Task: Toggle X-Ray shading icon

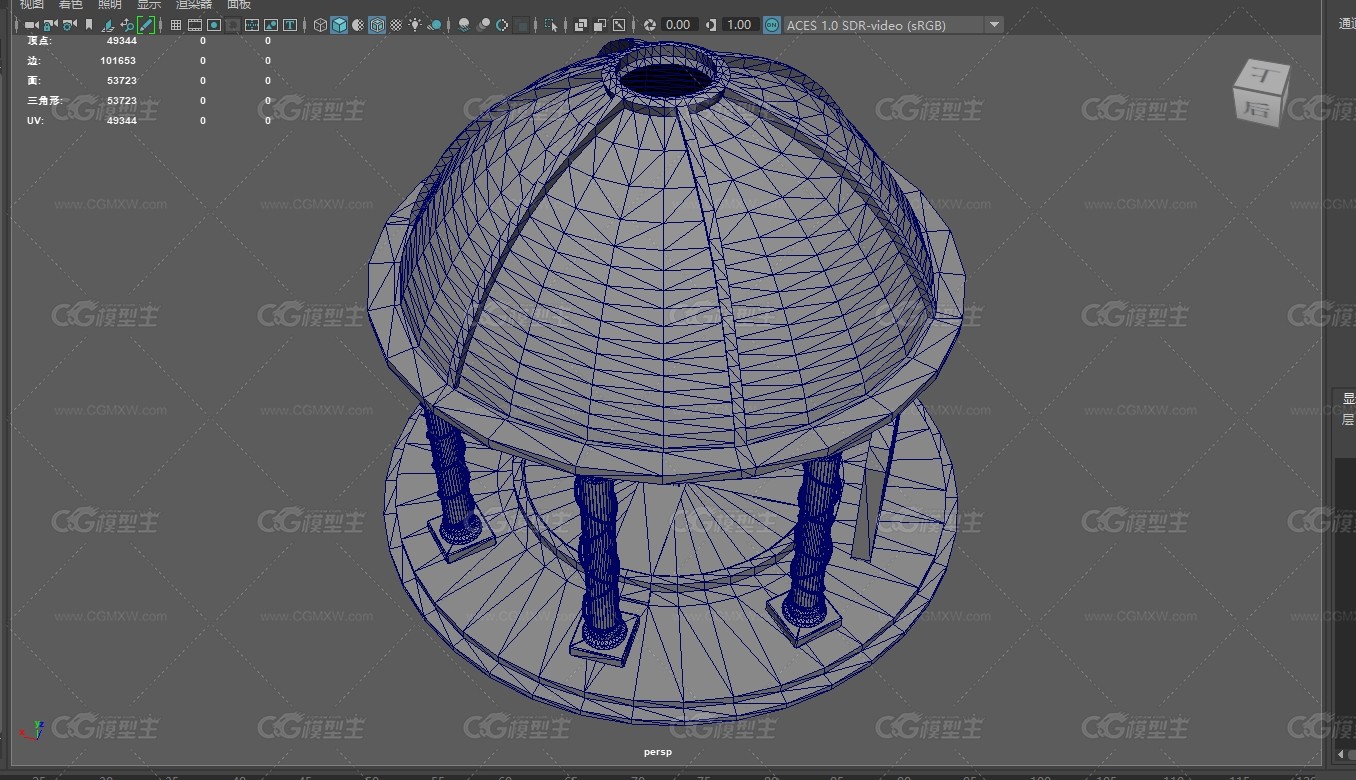Action: click(x=579, y=25)
